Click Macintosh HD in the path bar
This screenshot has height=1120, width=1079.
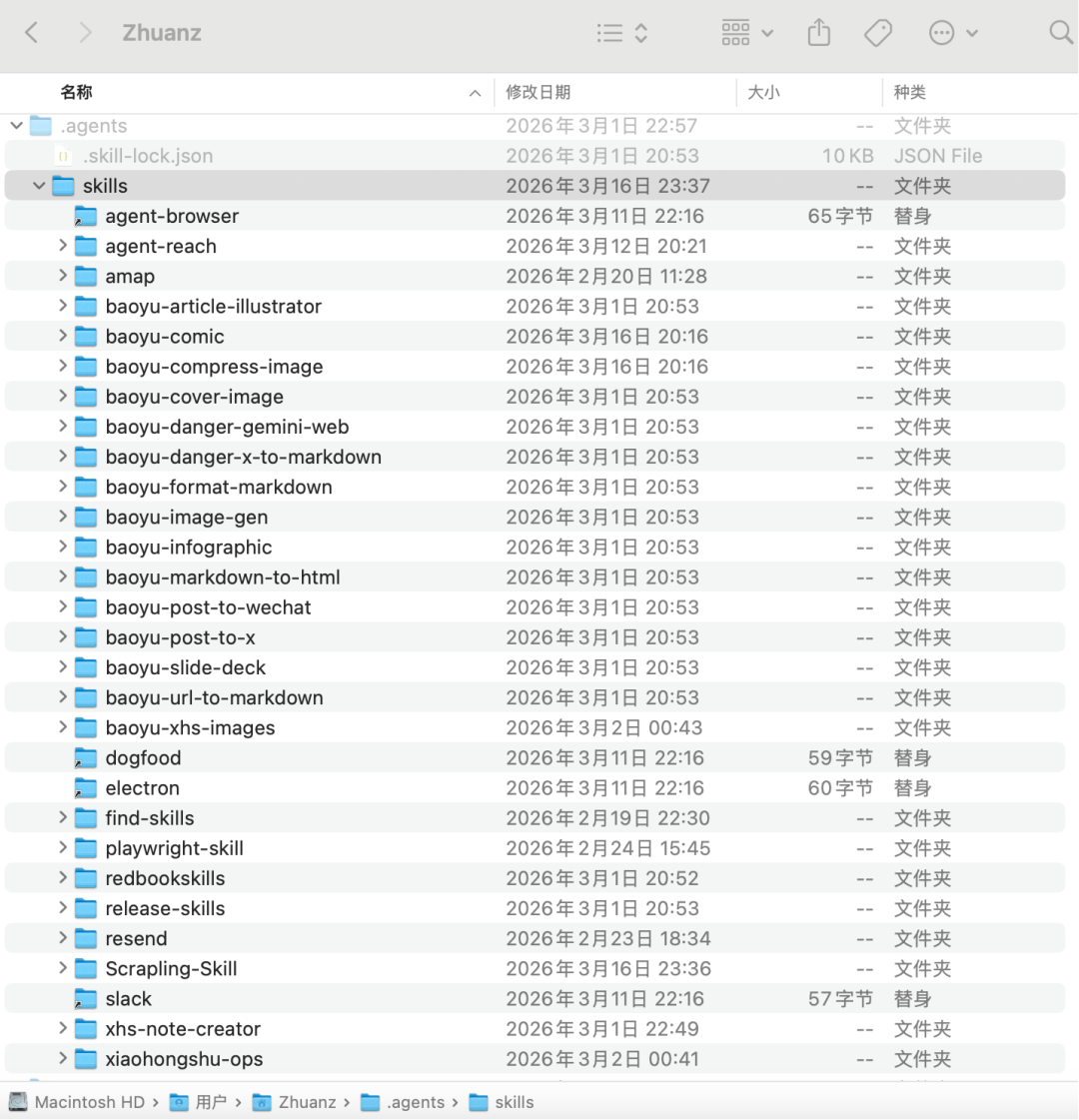click(76, 1102)
